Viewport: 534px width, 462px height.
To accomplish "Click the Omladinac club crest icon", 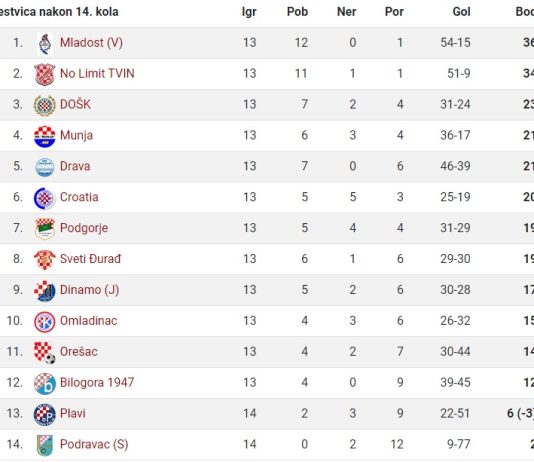I will 45,322.
